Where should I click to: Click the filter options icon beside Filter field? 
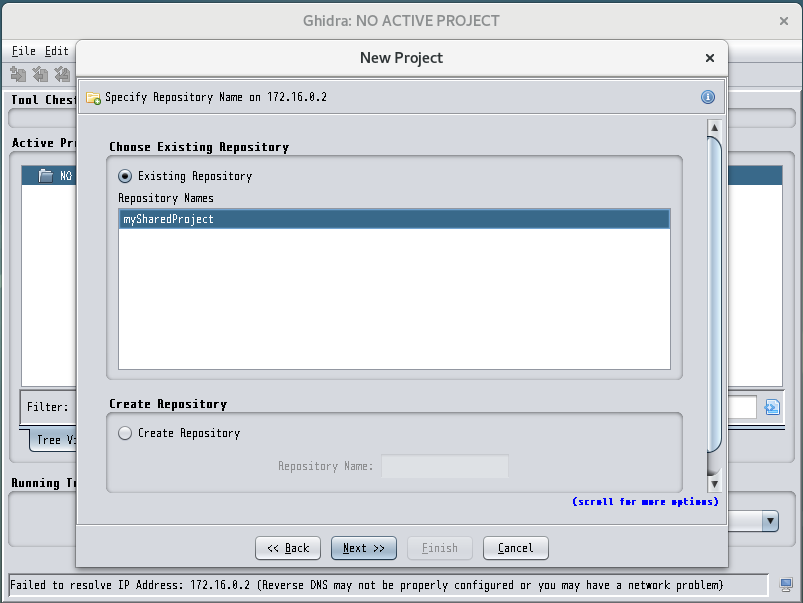pos(772,407)
